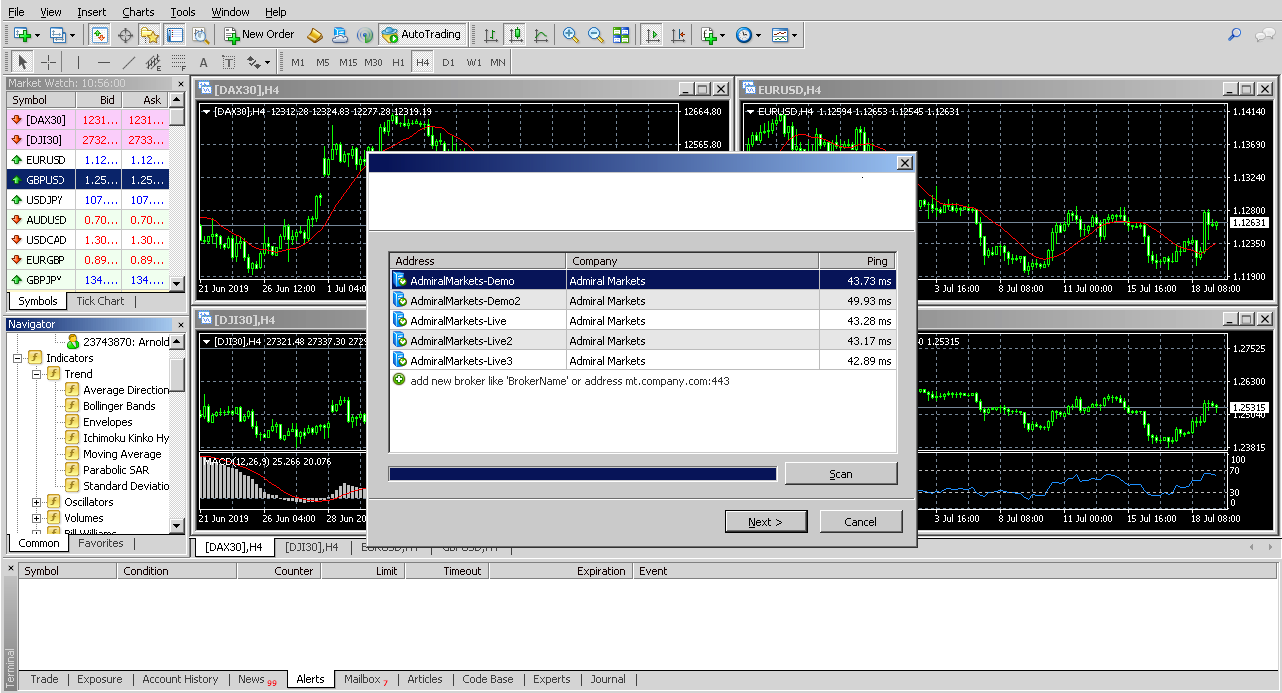The height and width of the screenshot is (693, 1282).
Task: Expand the Oscillators tree node
Action: point(36,502)
